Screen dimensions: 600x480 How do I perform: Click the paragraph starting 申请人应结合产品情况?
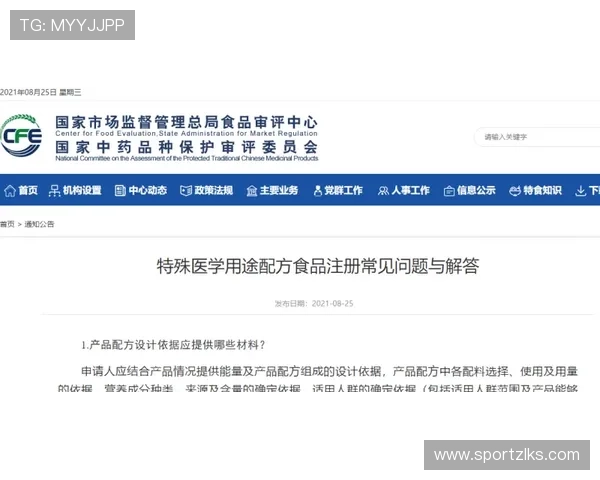[x=318, y=380]
